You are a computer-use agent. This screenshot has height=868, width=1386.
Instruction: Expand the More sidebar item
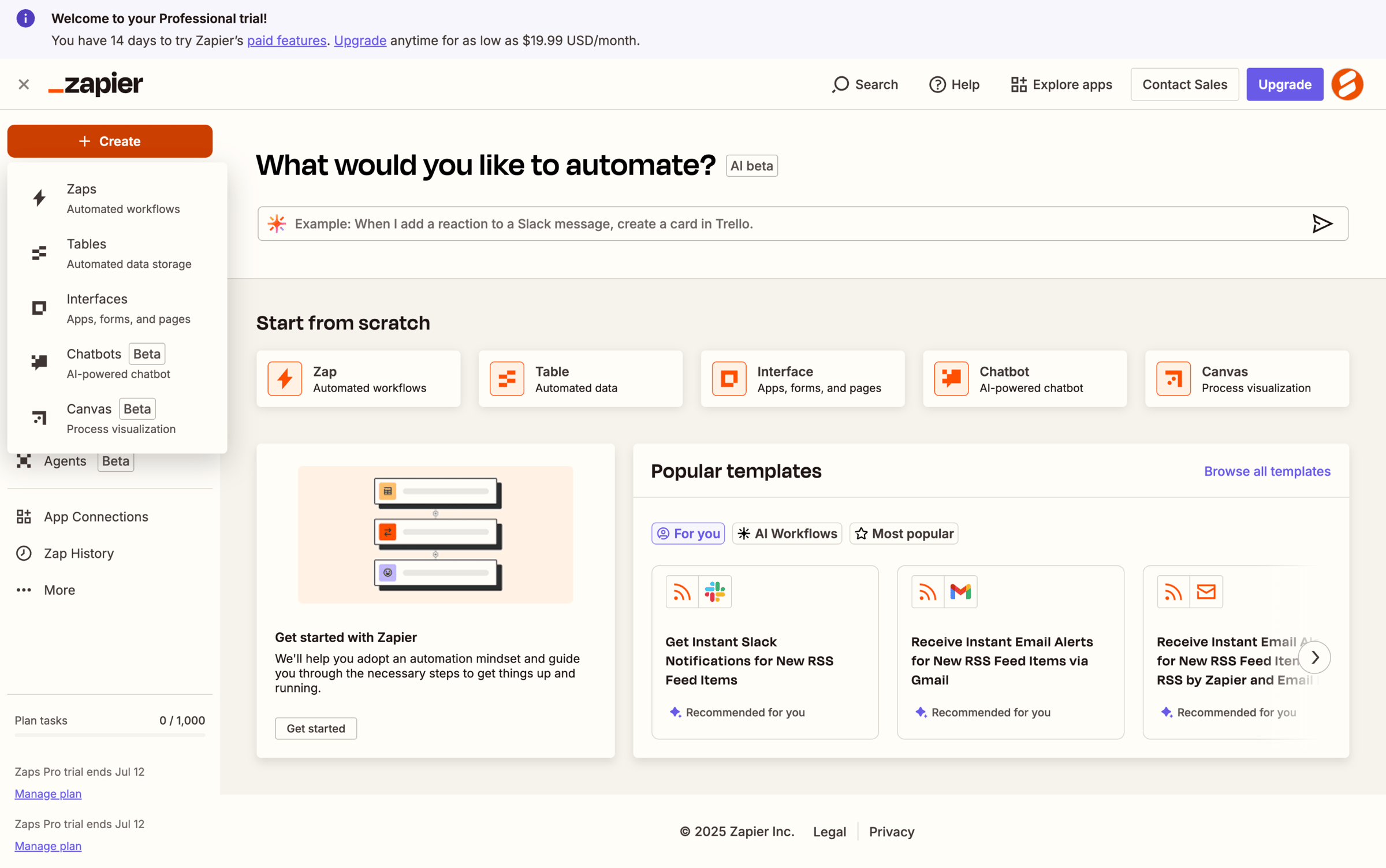coord(110,590)
